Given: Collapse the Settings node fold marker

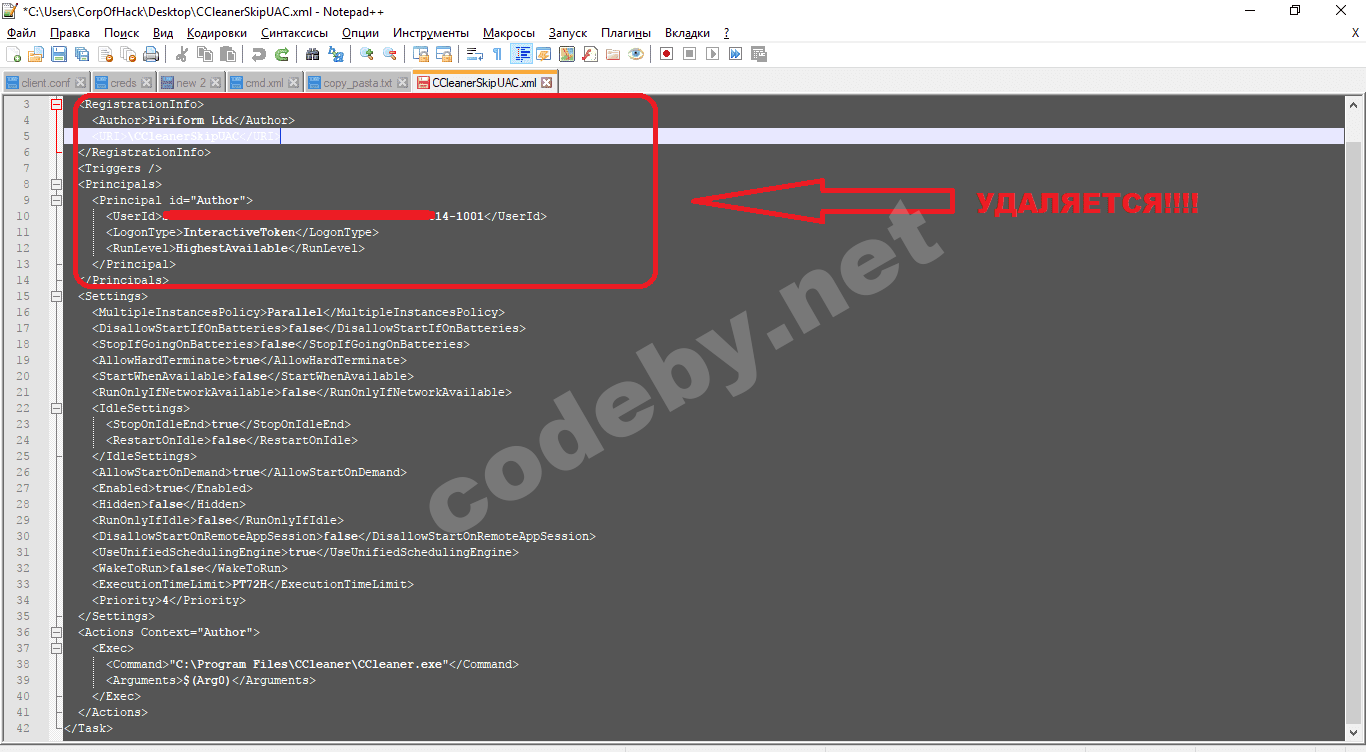Looking at the screenshot, I should click(x=56, y=296).
